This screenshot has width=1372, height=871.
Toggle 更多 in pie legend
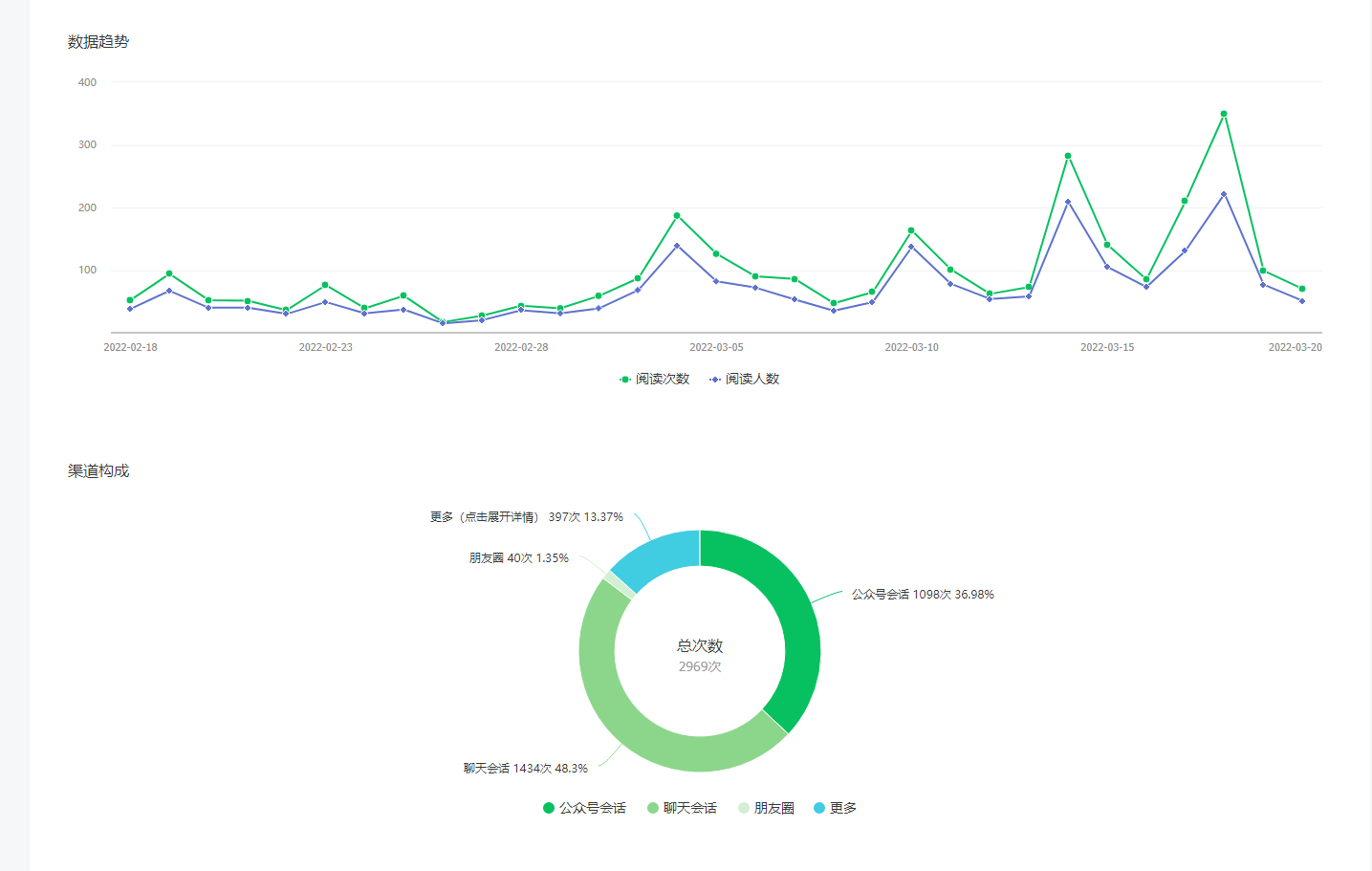[836, 808]
